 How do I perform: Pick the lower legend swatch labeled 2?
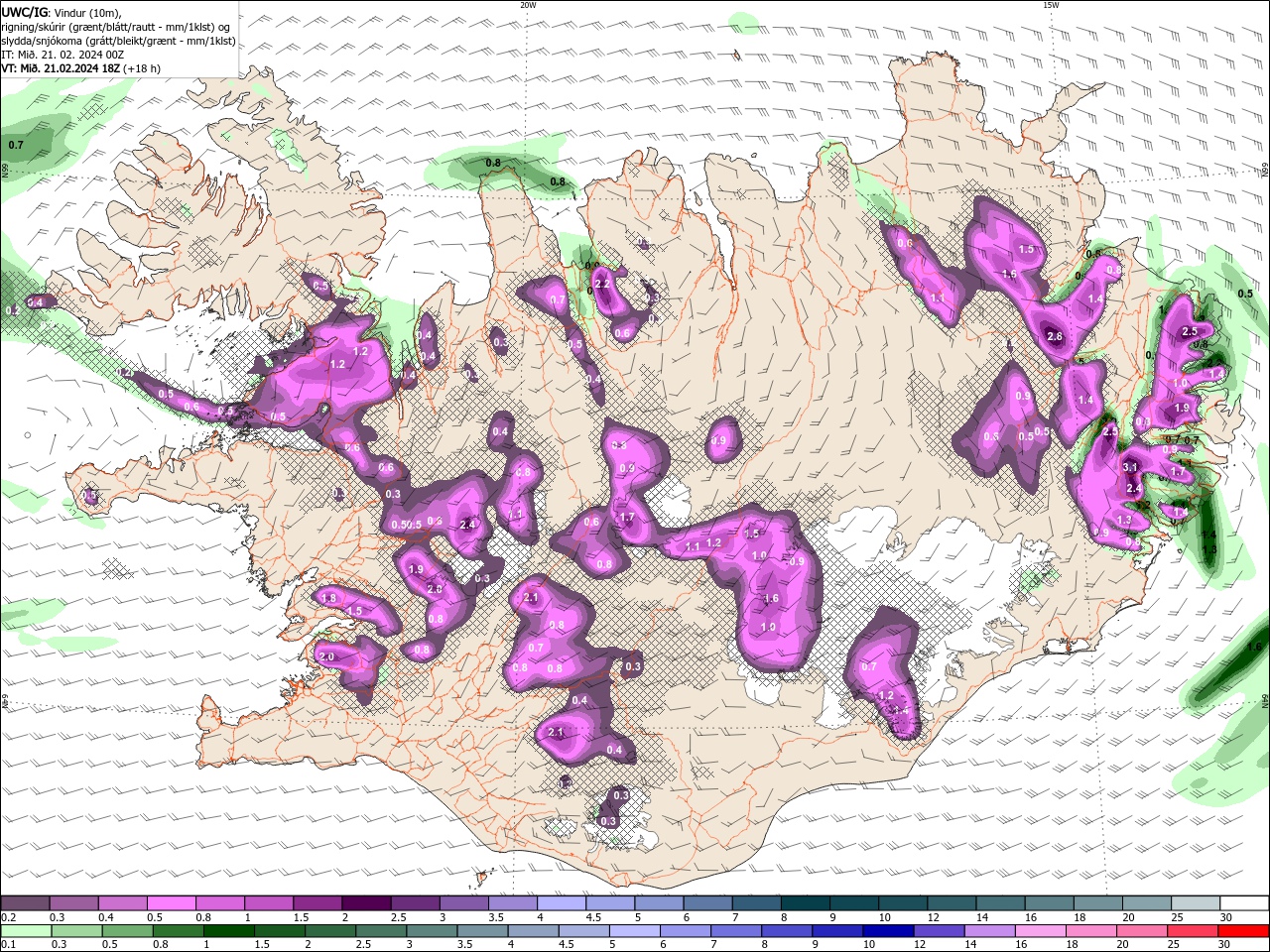click(x=328, y=931)
